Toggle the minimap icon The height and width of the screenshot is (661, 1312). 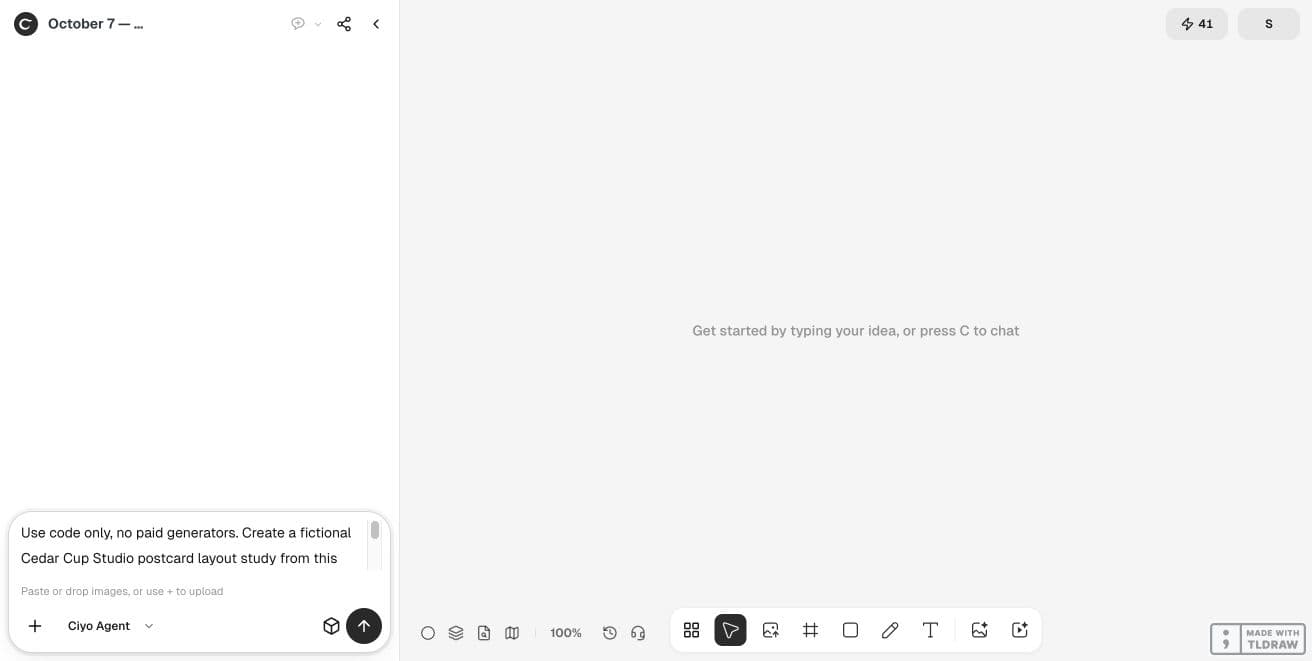click(x=512, y=633)
